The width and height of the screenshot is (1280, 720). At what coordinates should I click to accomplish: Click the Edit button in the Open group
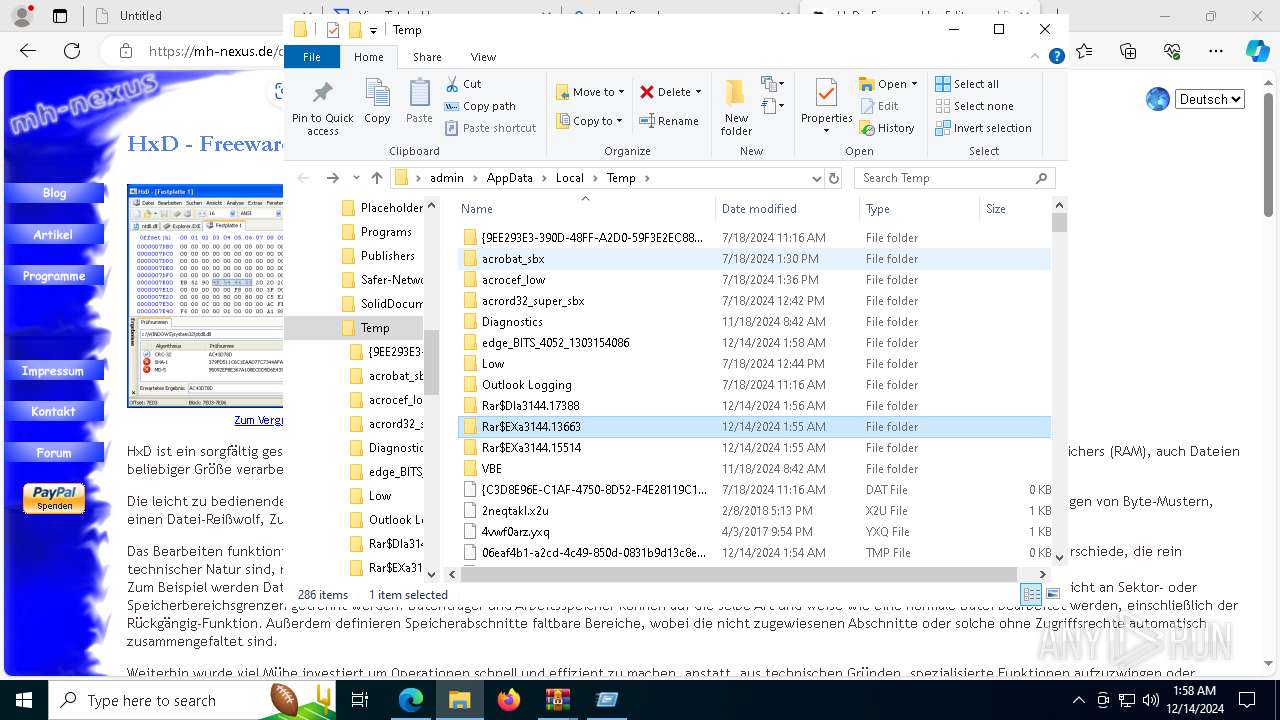(879, 106)
